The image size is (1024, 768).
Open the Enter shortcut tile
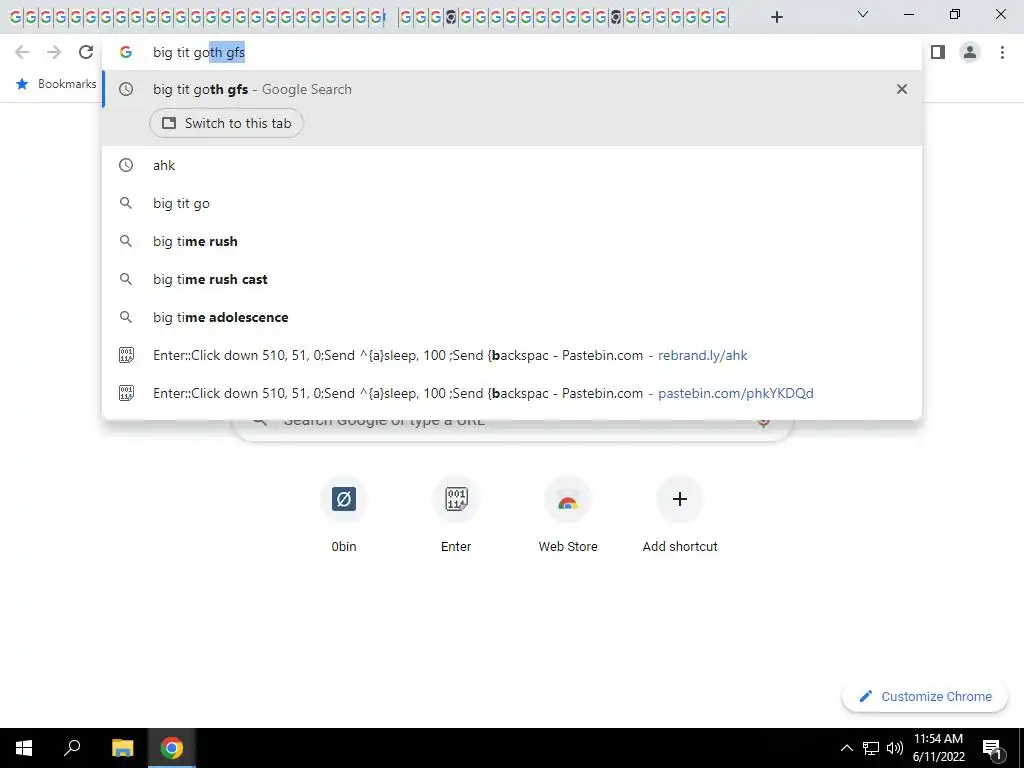pos(456,515)
